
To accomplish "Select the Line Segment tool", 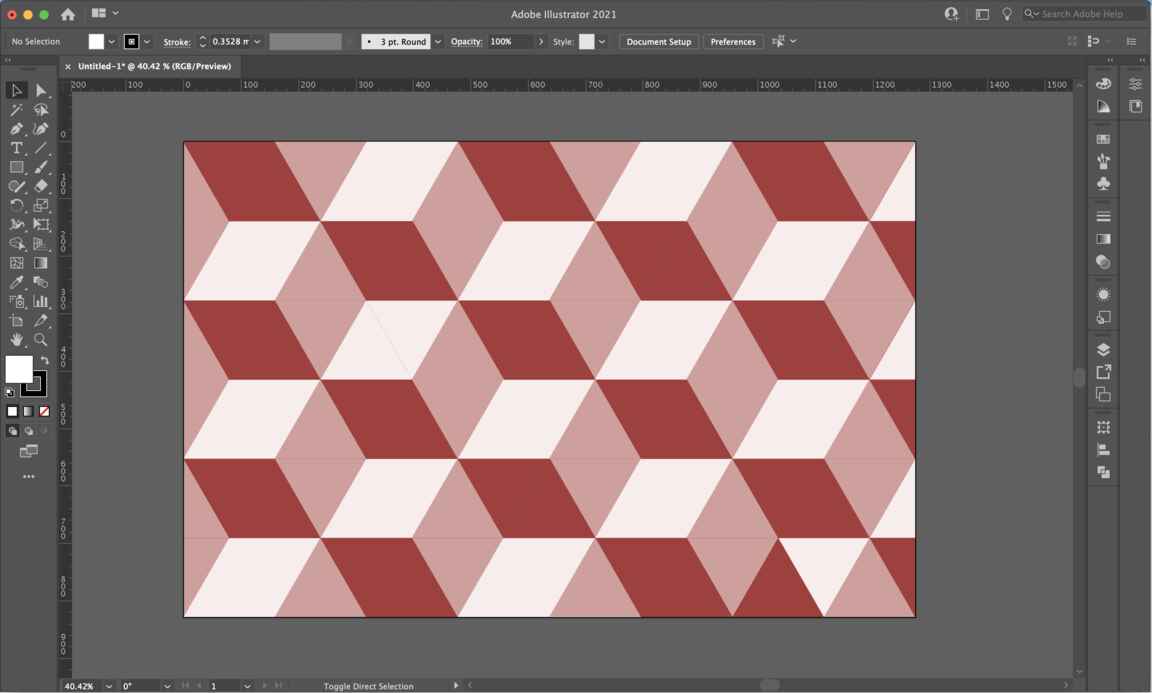I will point(40,148).
